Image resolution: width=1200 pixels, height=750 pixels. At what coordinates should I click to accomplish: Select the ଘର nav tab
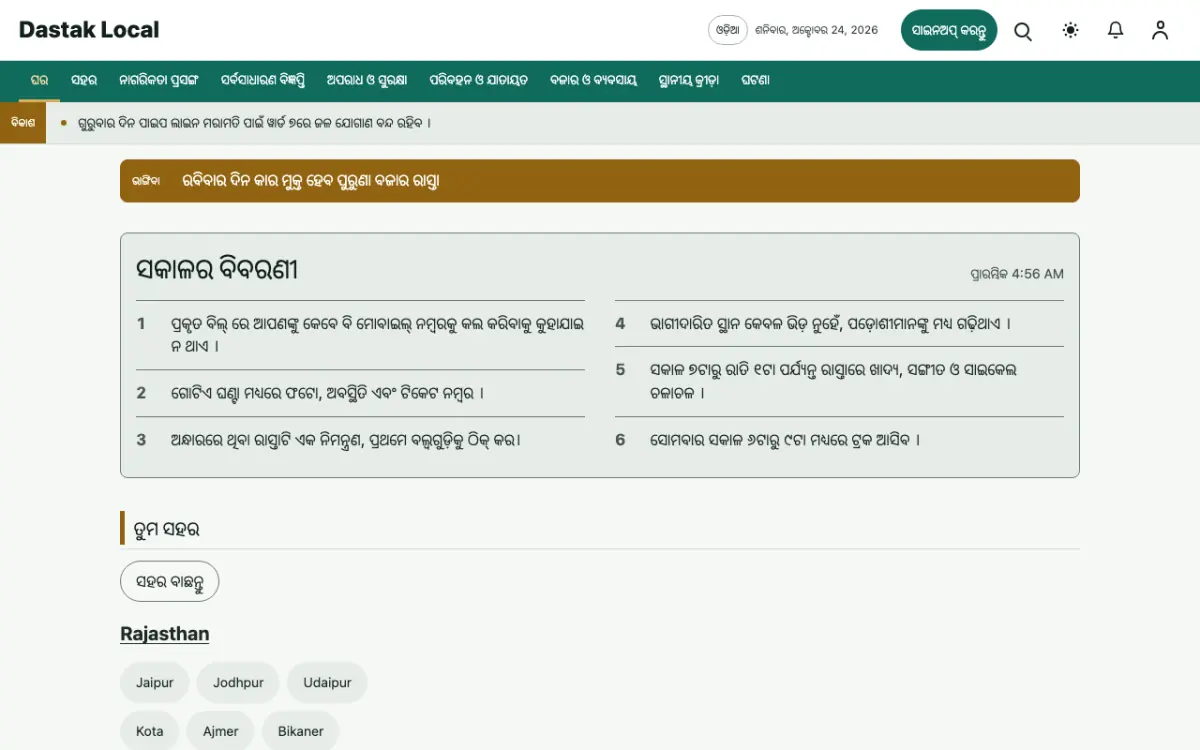click(39, 80)
